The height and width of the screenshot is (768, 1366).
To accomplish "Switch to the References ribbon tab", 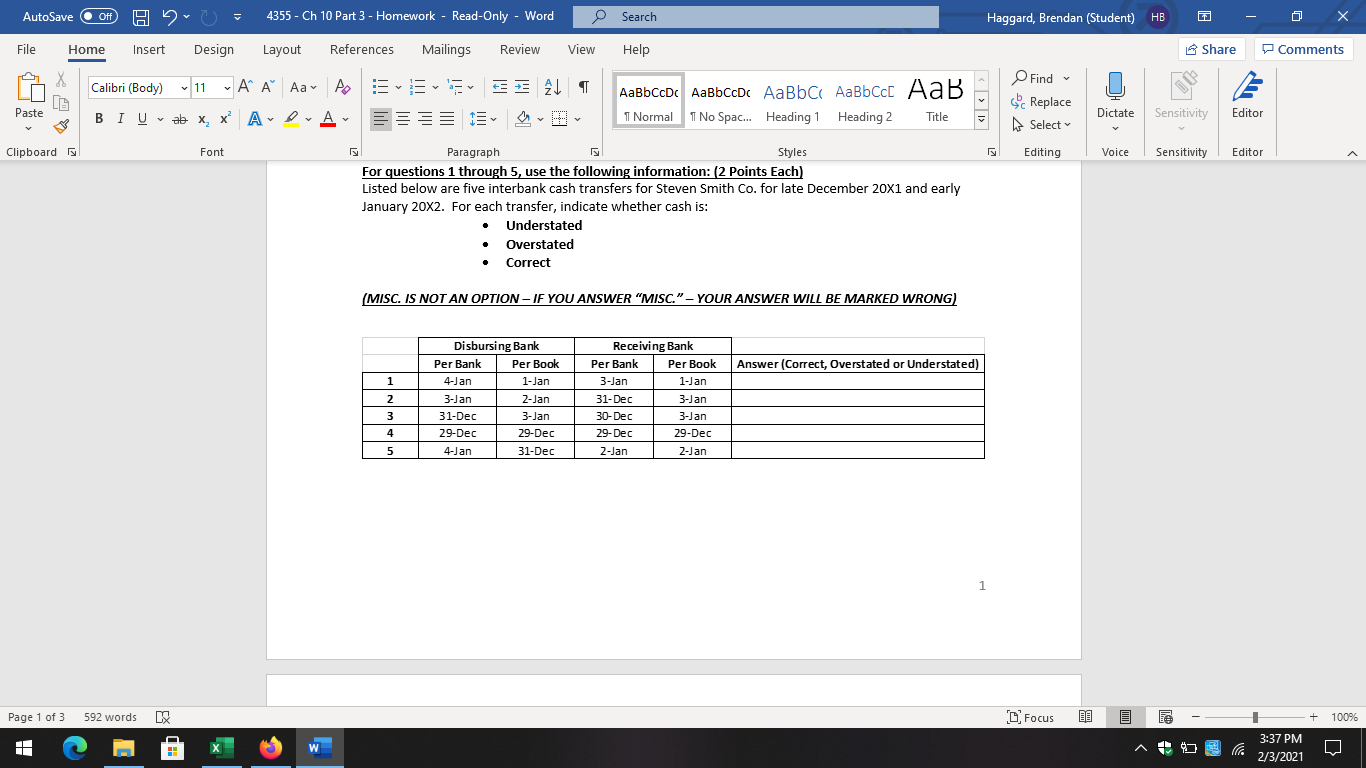I will tap(362, 49).
